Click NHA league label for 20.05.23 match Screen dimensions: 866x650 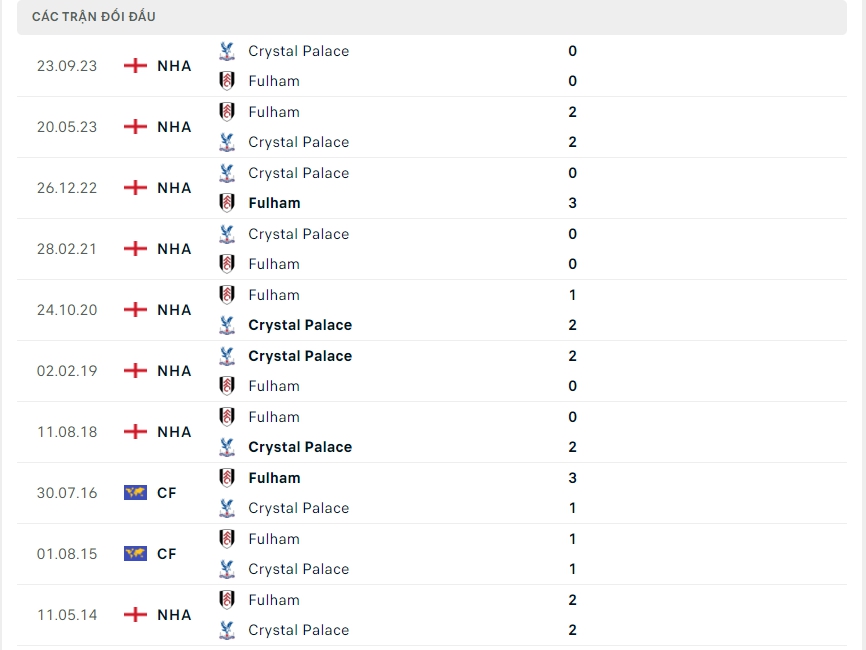[174, 127]
